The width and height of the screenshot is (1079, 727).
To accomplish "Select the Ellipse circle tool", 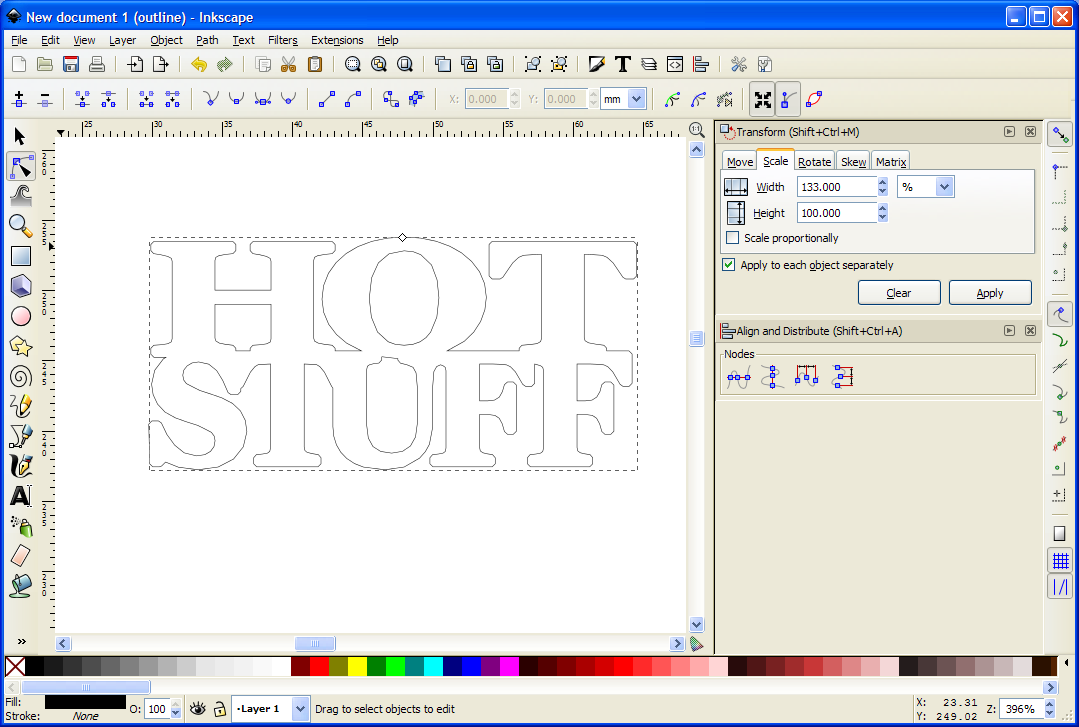I will coord(21,316).
